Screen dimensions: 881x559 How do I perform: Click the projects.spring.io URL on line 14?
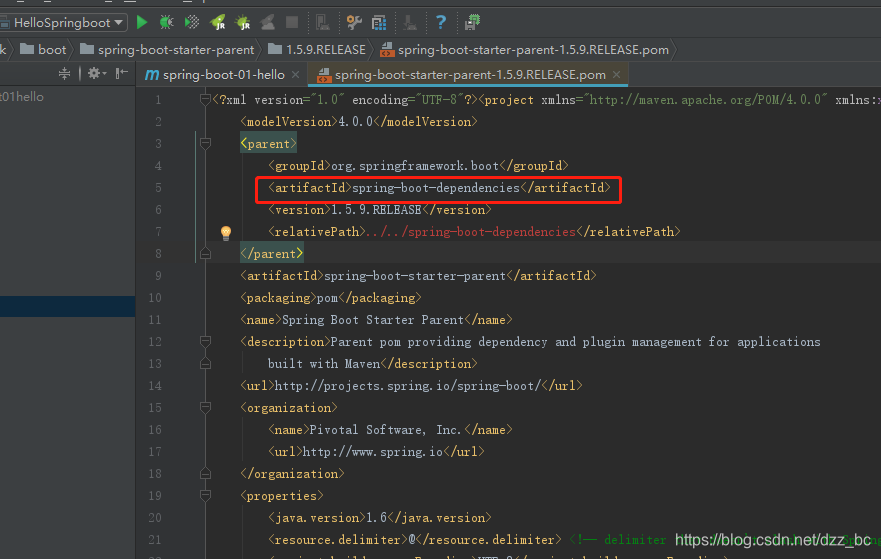click(x=408, y=386)
